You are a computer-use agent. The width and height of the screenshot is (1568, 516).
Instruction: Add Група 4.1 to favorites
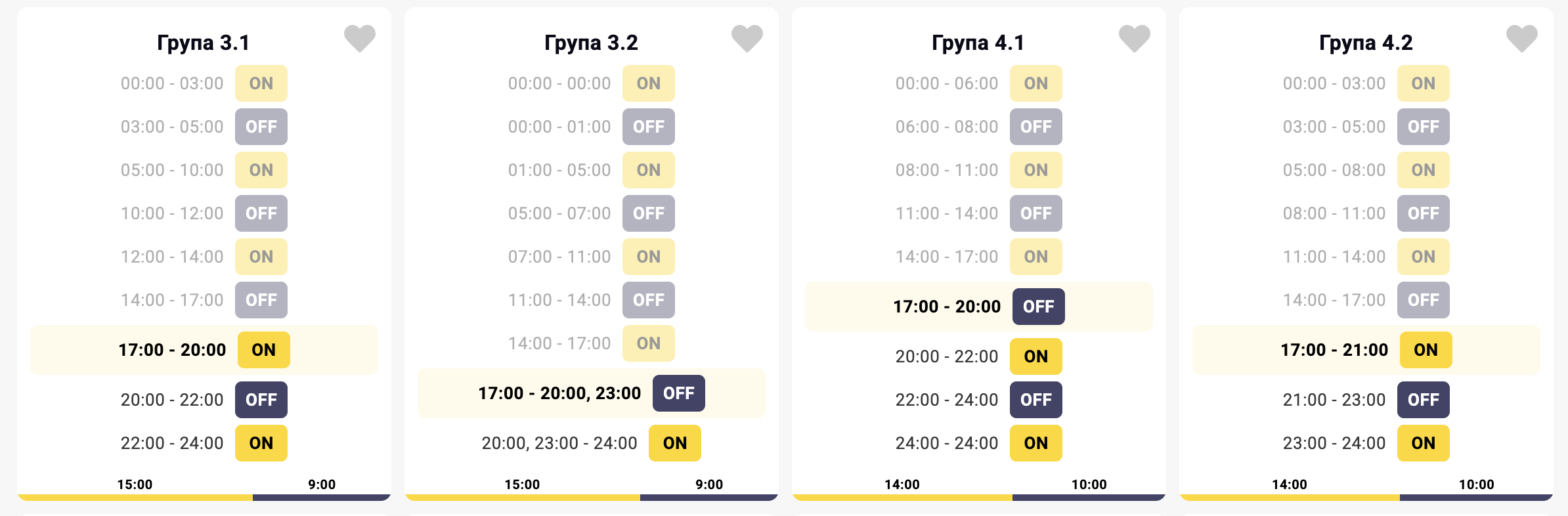[x=1135, y=38]
